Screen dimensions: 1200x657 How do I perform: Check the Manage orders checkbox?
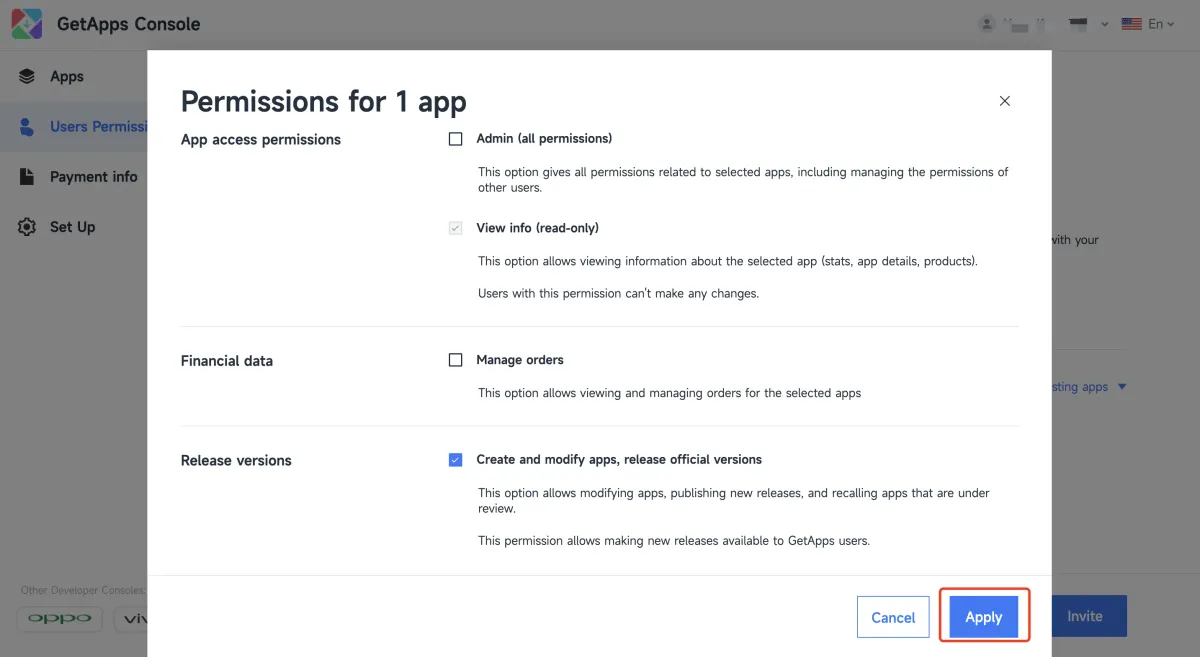(456, 360)
